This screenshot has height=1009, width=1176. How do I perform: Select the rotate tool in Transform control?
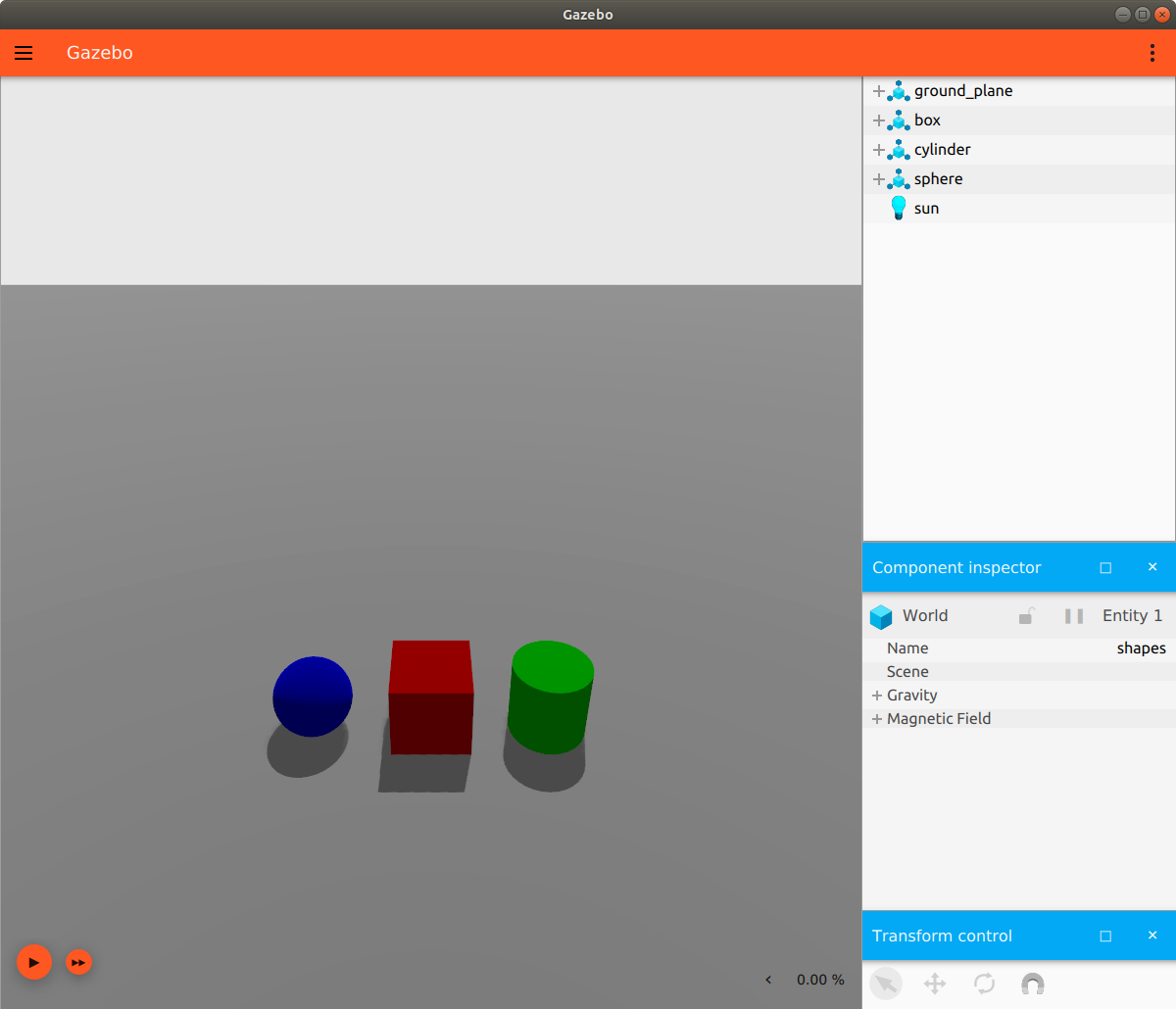984,984
